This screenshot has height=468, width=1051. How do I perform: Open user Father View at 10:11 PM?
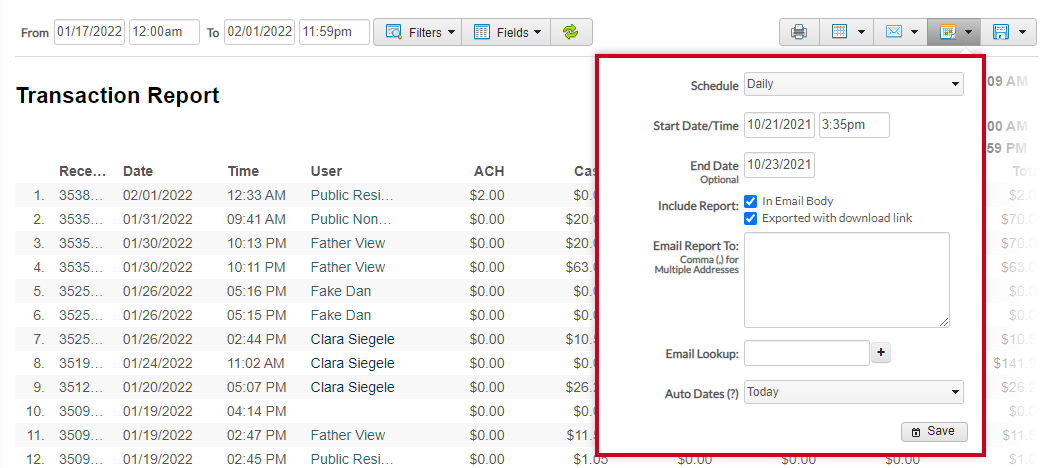348,268
